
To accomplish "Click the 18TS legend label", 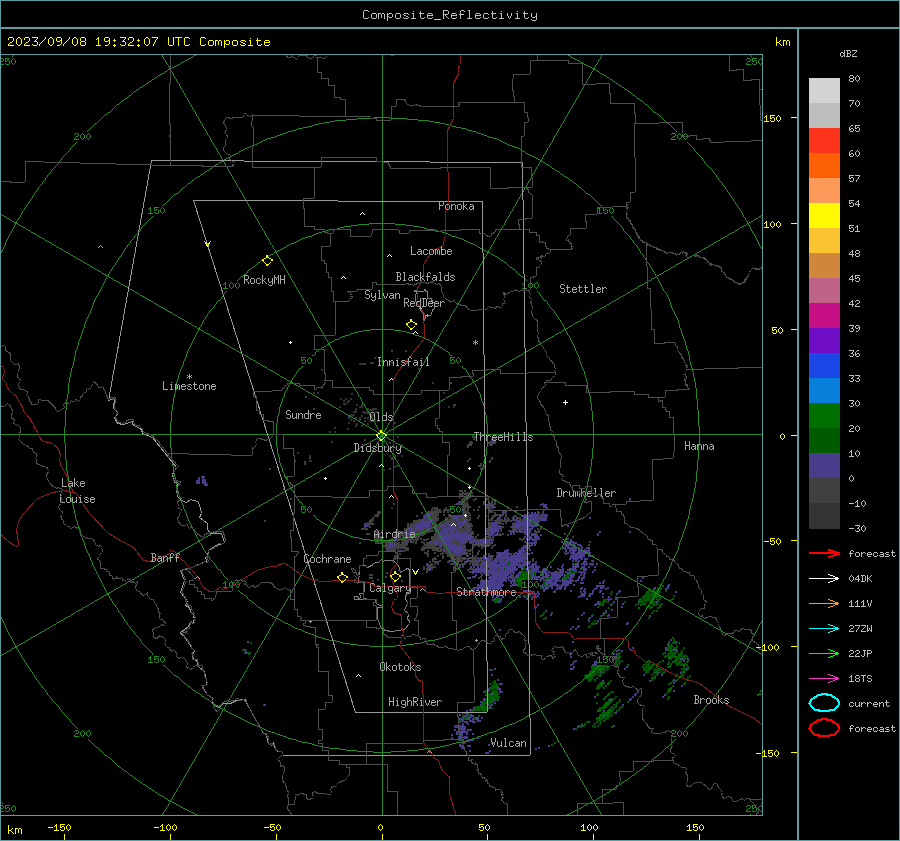I will pos(860,679).
